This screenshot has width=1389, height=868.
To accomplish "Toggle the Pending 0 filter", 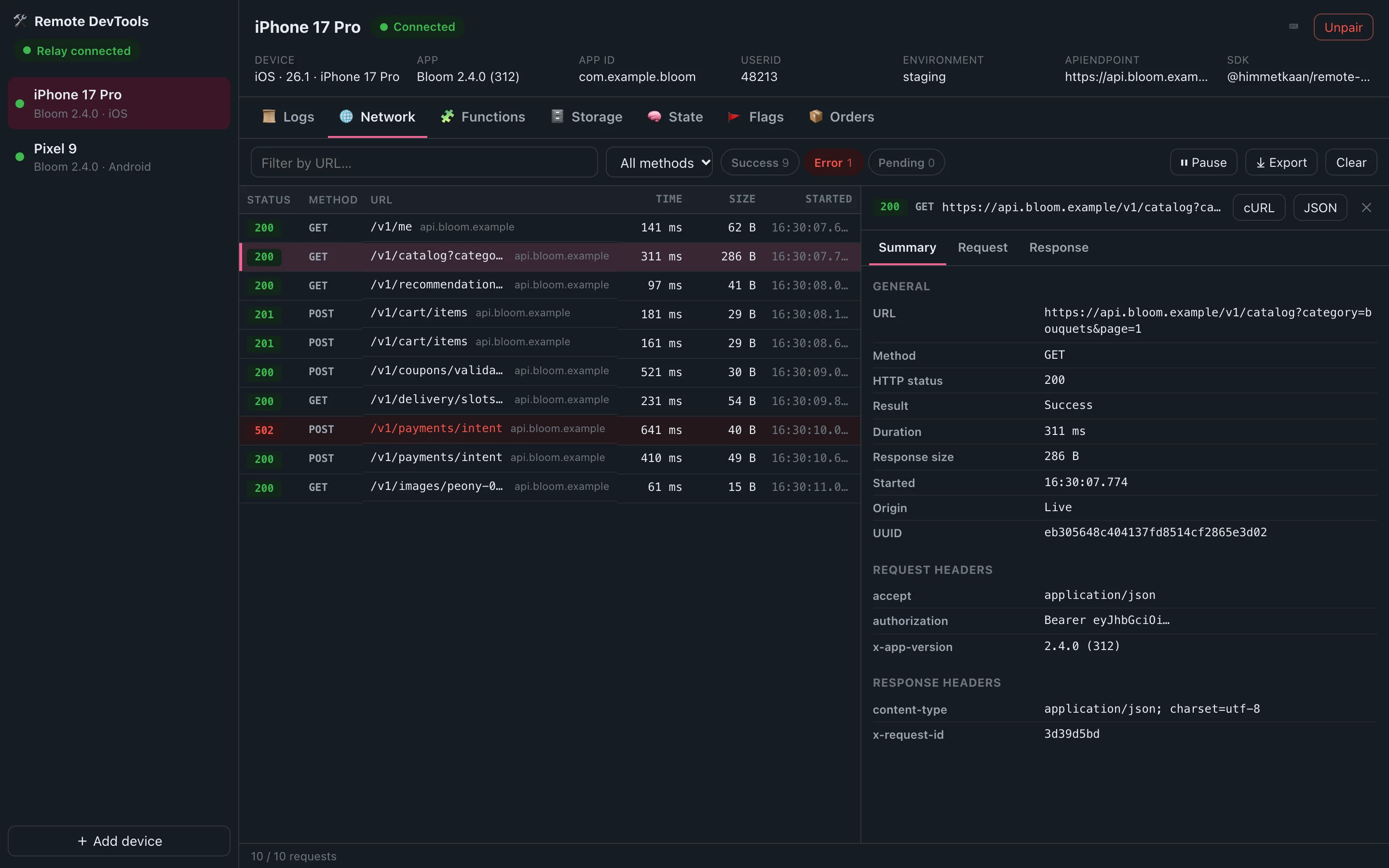I will [906, 163].
